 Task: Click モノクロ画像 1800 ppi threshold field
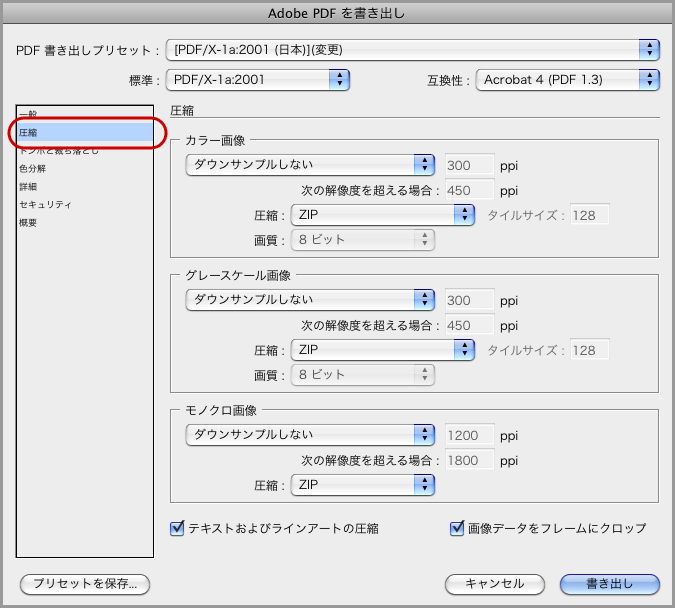[x=469, y=460]
